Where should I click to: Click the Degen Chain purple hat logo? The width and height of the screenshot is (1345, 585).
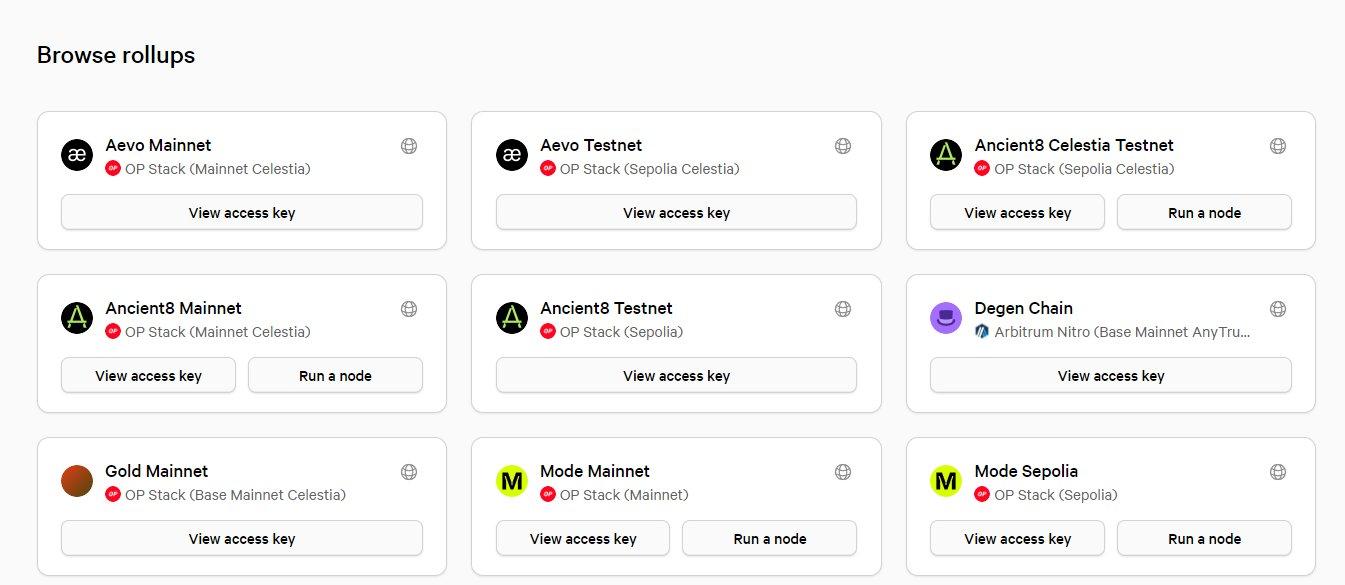946,319
